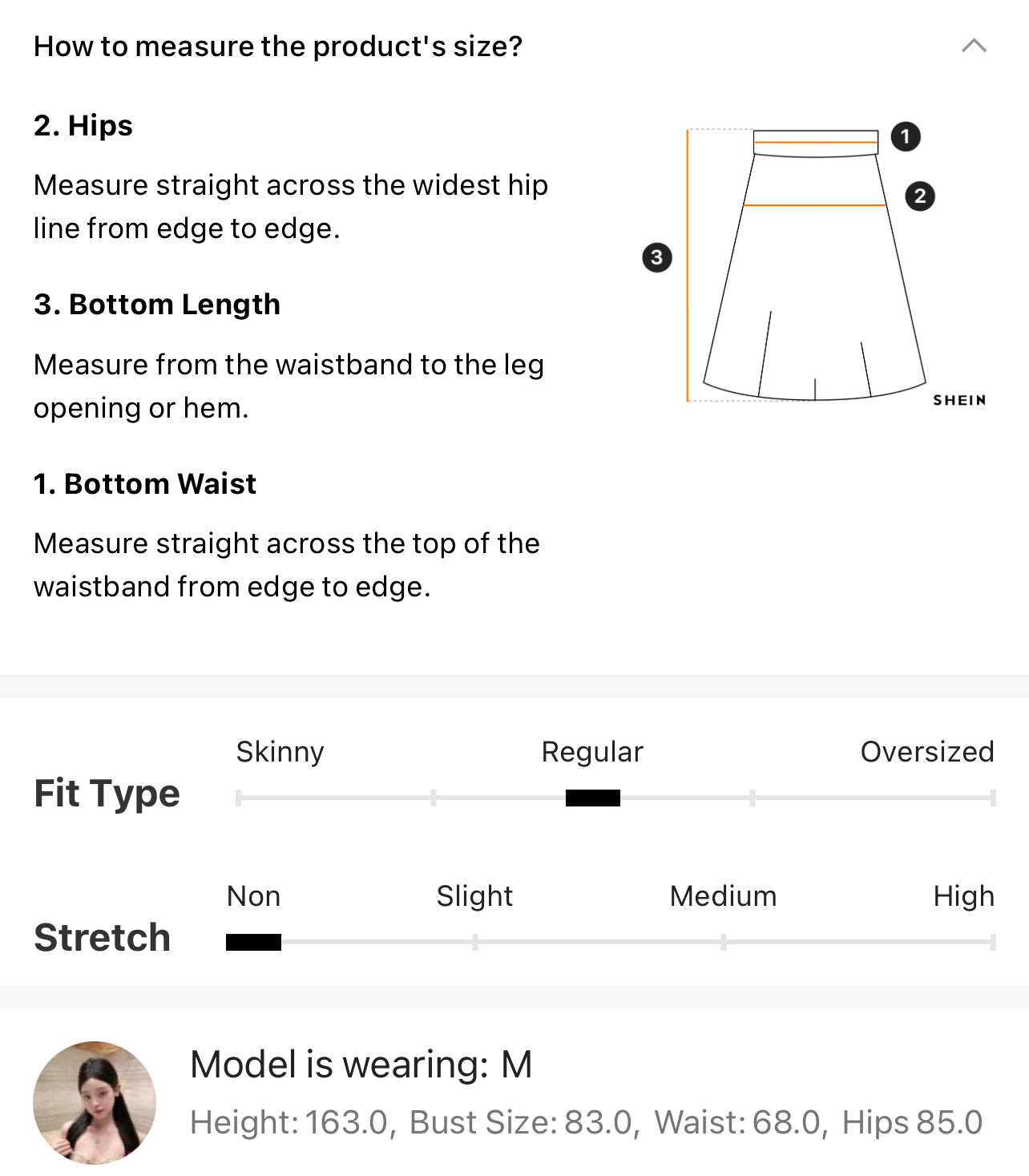Click the 'How to measure the product's size?' header
The width and height of the screenshot is (1029, 1176).
coord(278,46)
